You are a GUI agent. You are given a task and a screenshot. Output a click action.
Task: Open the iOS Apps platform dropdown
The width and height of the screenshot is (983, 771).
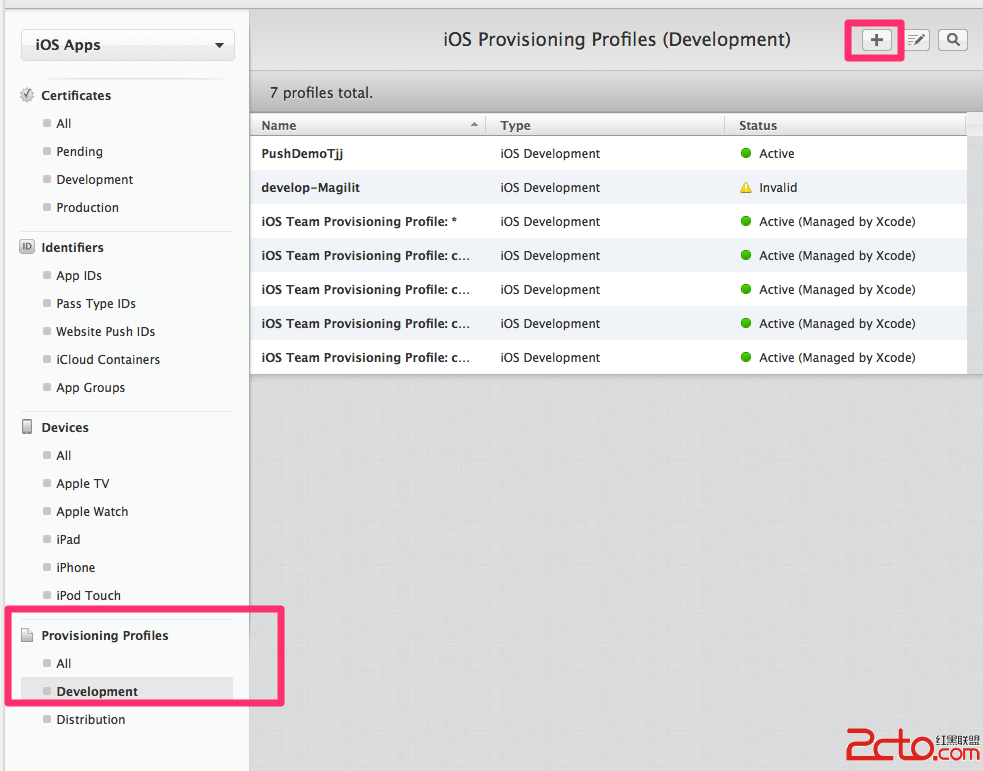[x=128, y=45]
